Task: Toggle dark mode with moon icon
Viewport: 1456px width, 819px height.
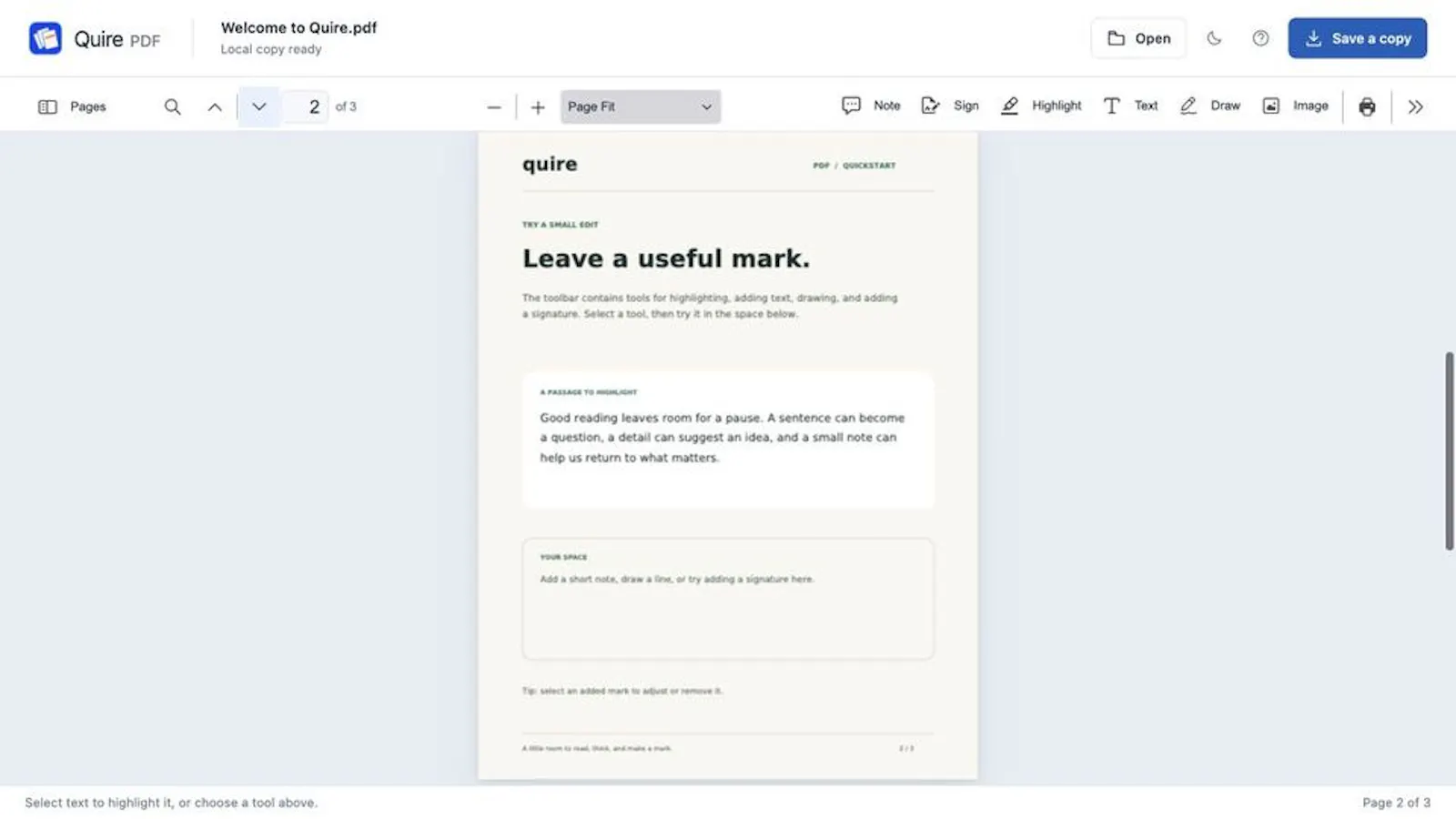Action: [1214, 38]
